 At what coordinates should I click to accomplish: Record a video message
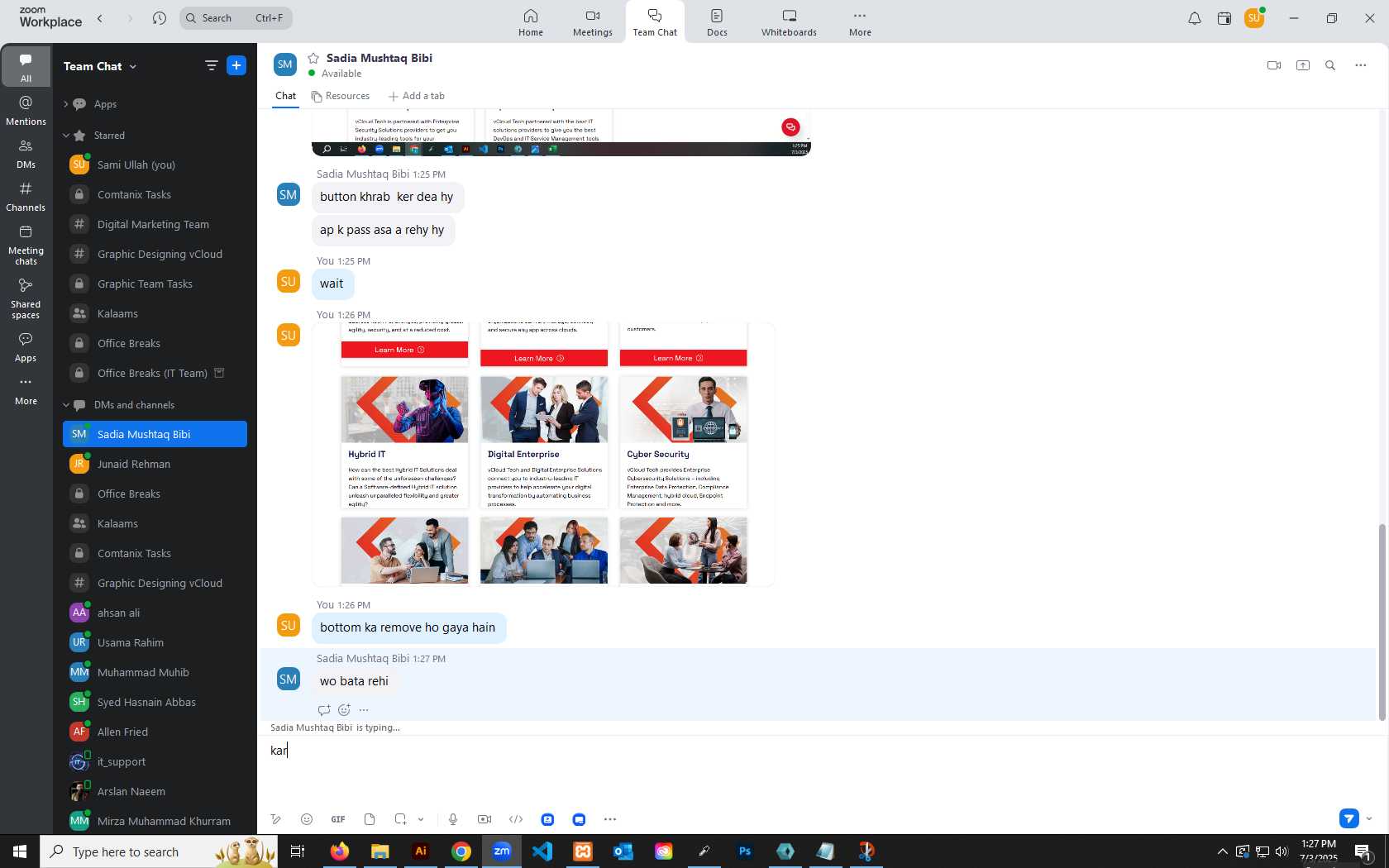click(484, 819)
